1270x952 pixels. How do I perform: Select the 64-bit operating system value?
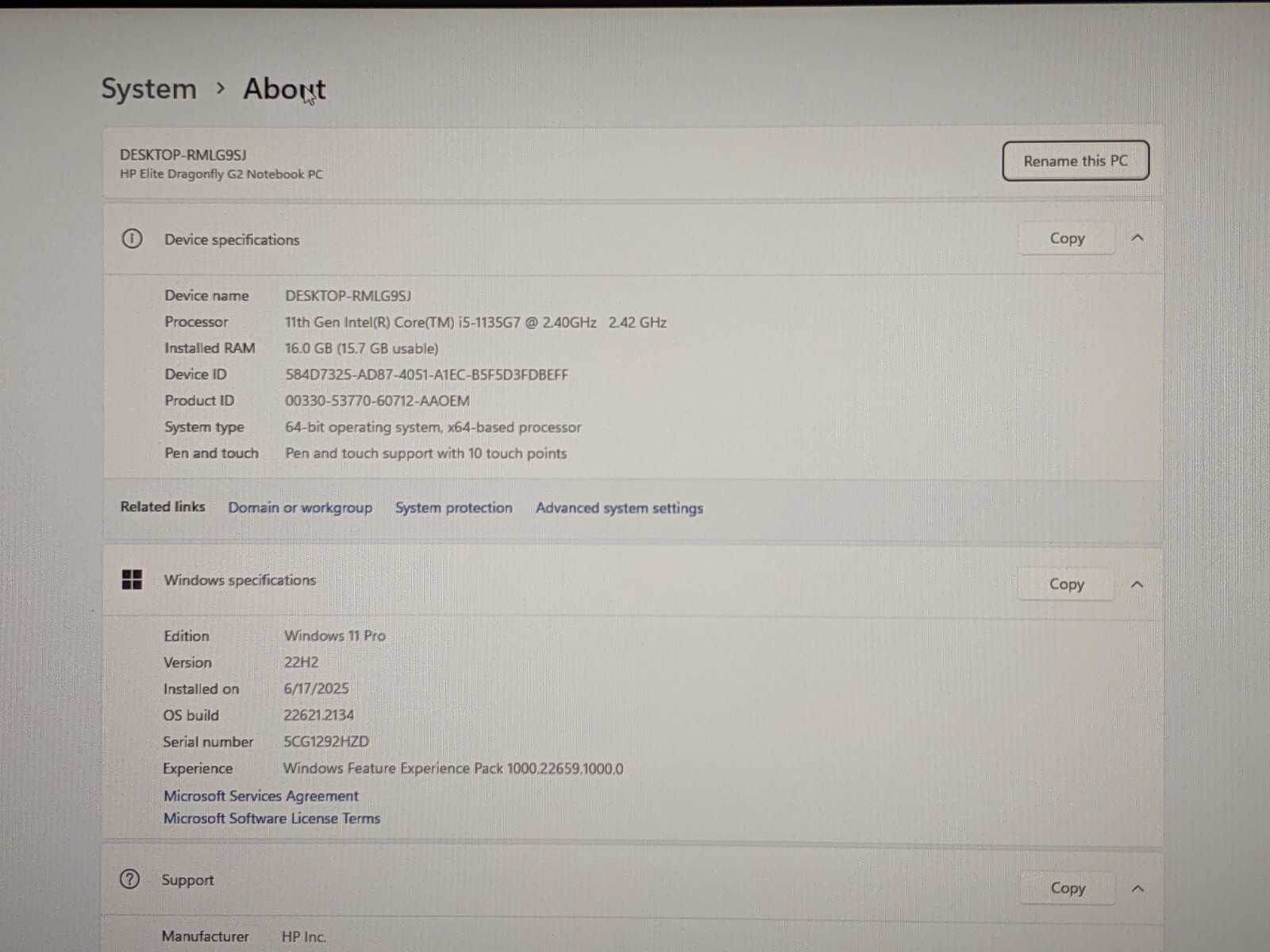click(433, 427)
